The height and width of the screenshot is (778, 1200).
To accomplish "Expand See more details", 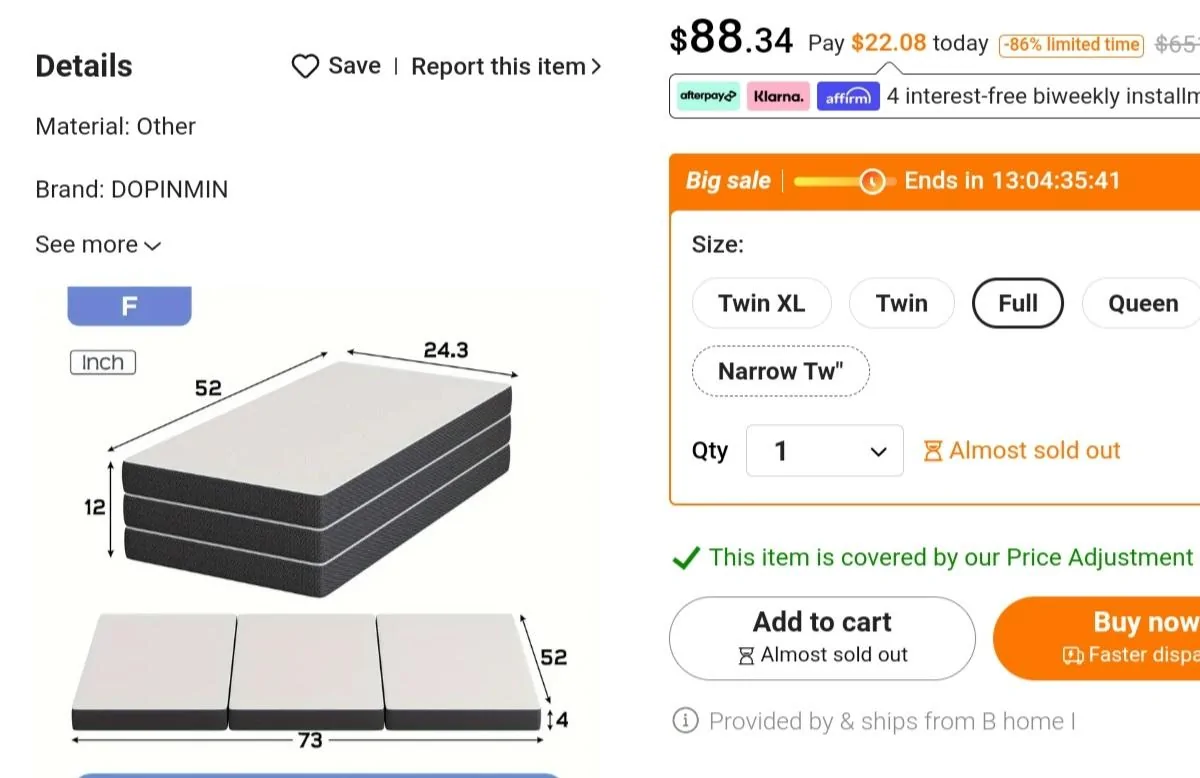I will [98, 245].
